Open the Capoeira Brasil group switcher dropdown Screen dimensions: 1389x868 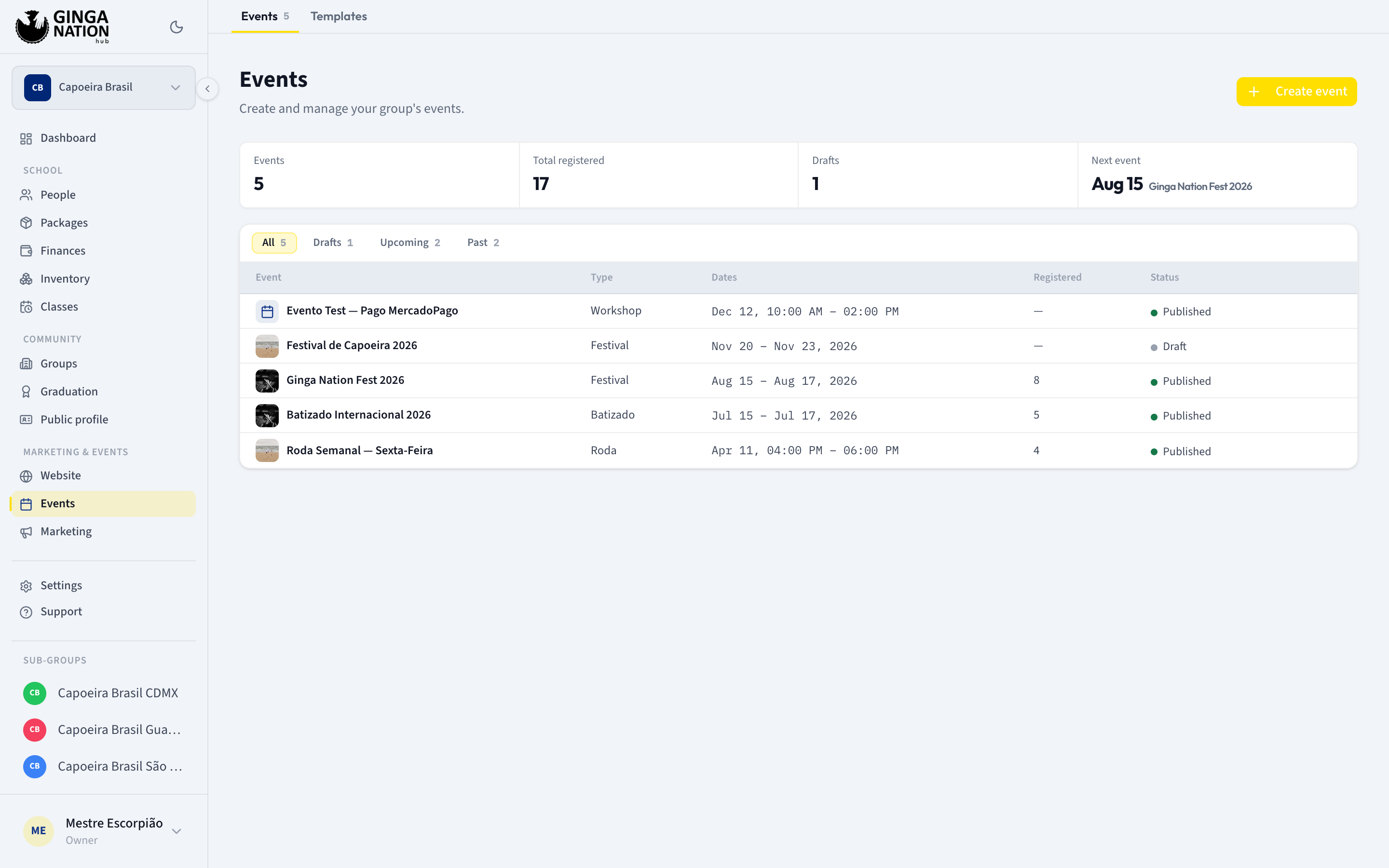coord(103,87)
